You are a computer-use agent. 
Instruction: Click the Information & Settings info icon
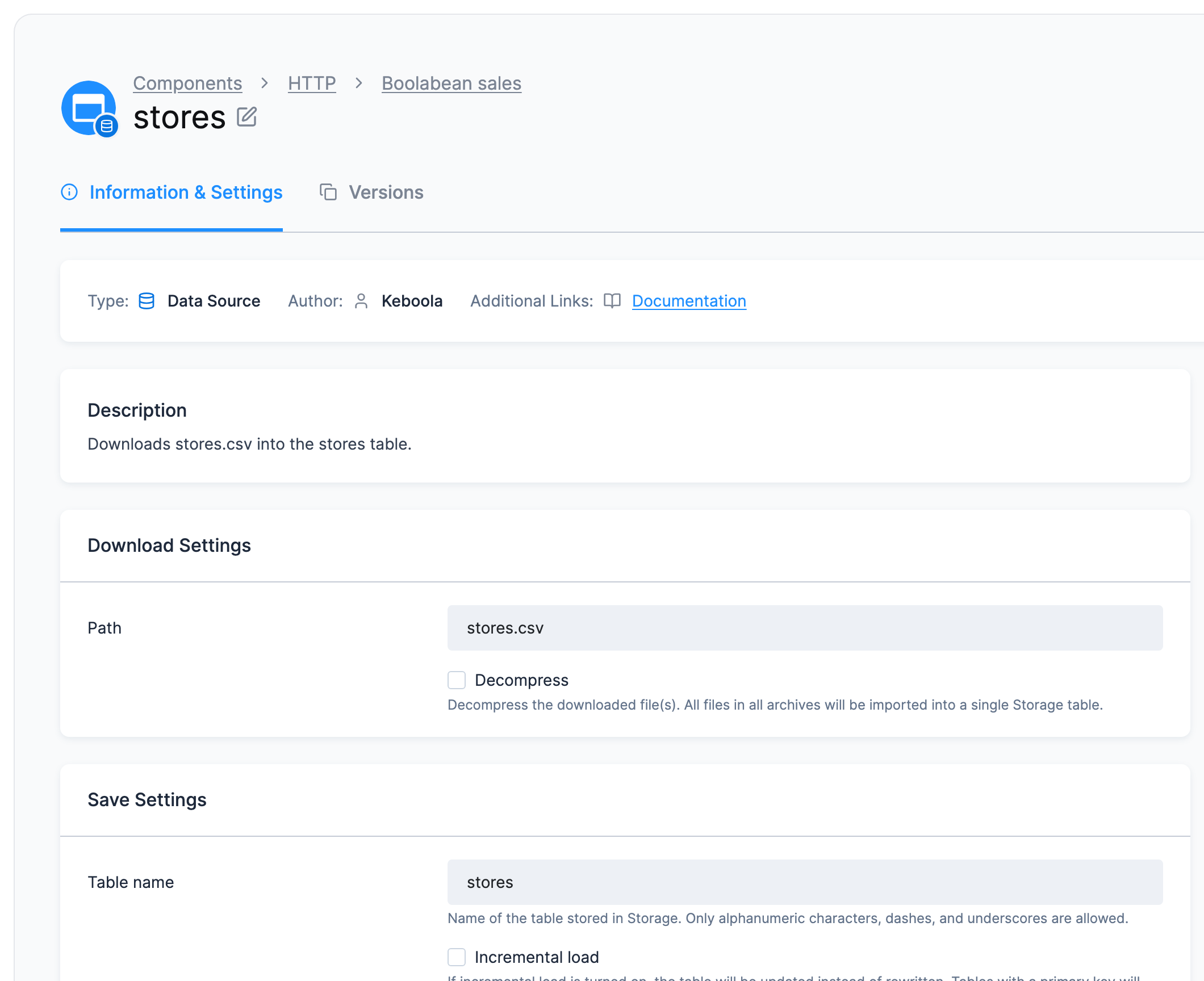pyautogui.click(x=69, y=192)
